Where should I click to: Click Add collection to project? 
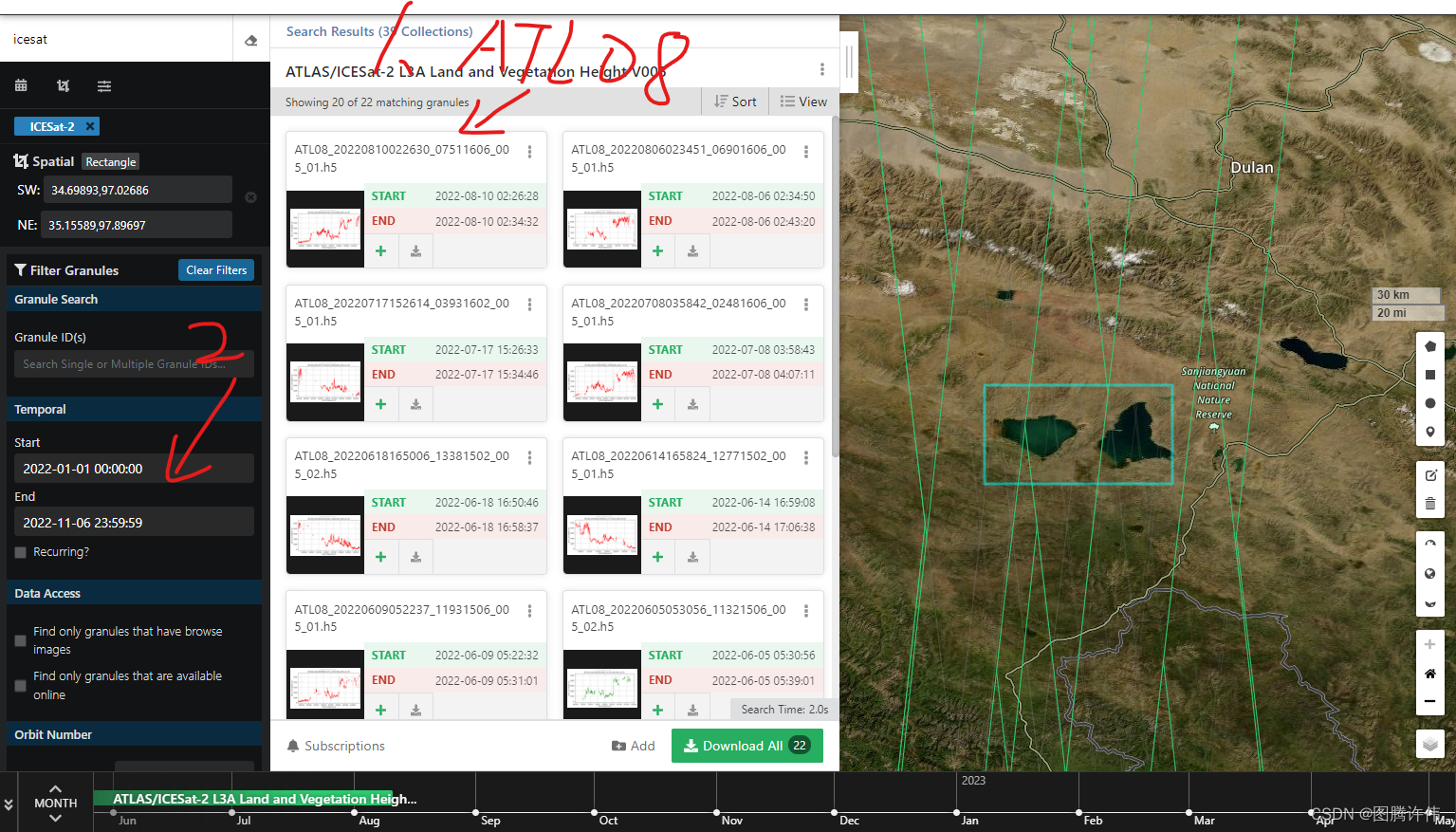tap(634, 746)
